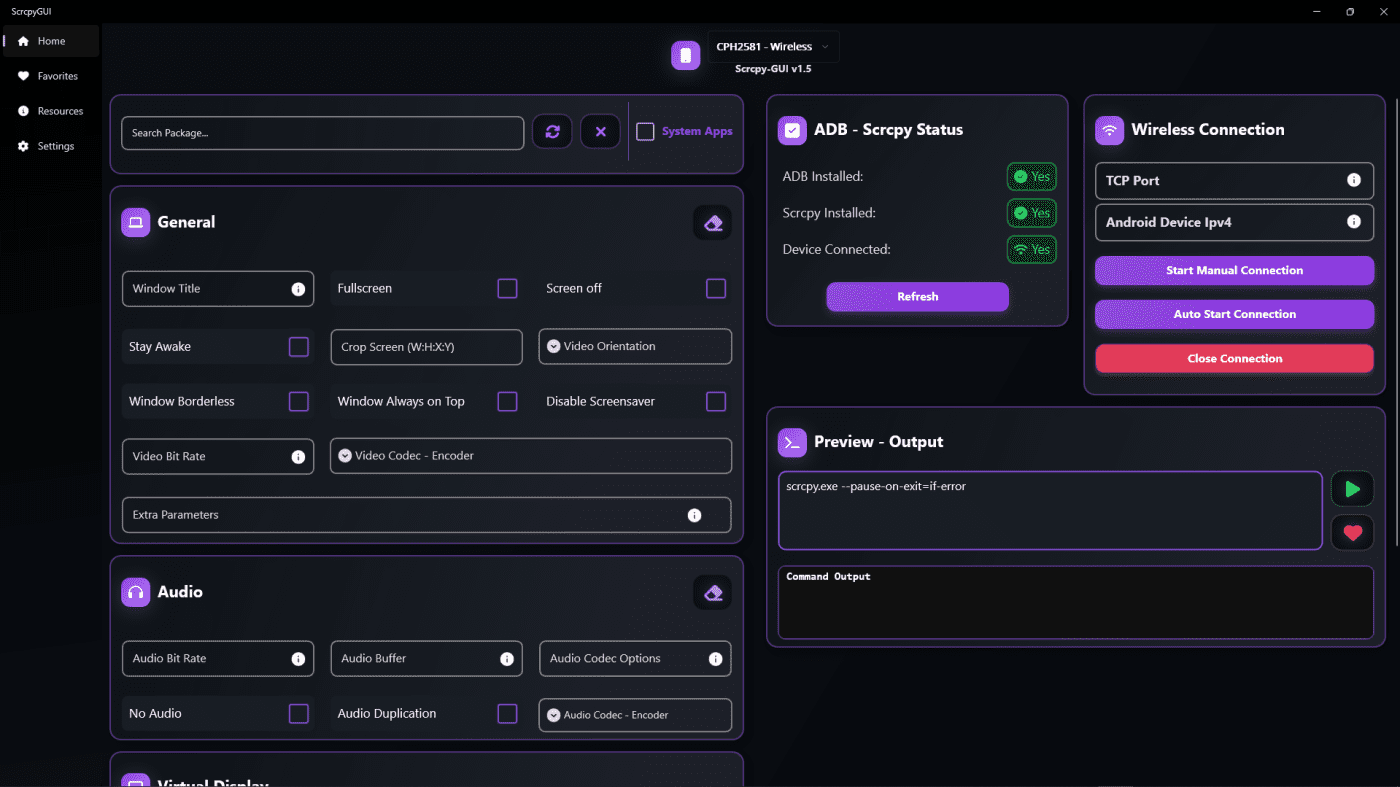The height and width of the screenshot is (787, 1400).
Task: Run command with green play icon
Action: click(x=1352, y=490)
